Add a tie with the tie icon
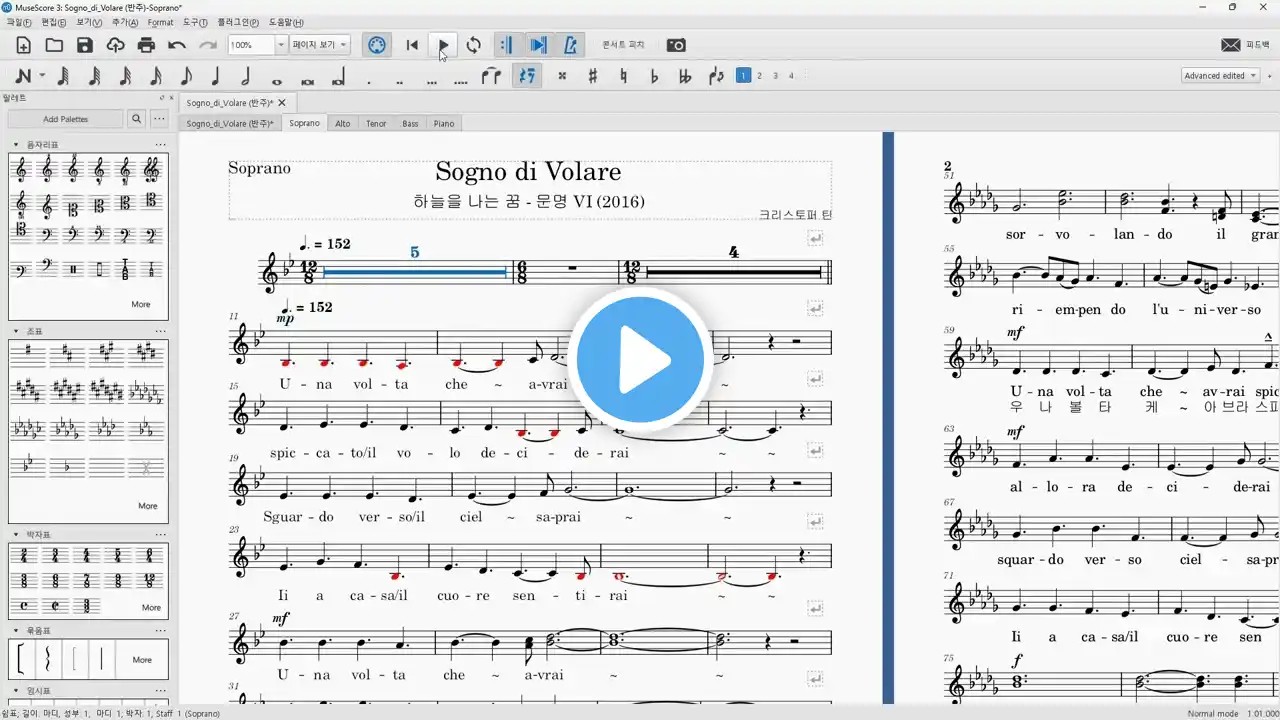Image resolution: width=1280 pixels, height=720 pixels. [x=491, y=76]
